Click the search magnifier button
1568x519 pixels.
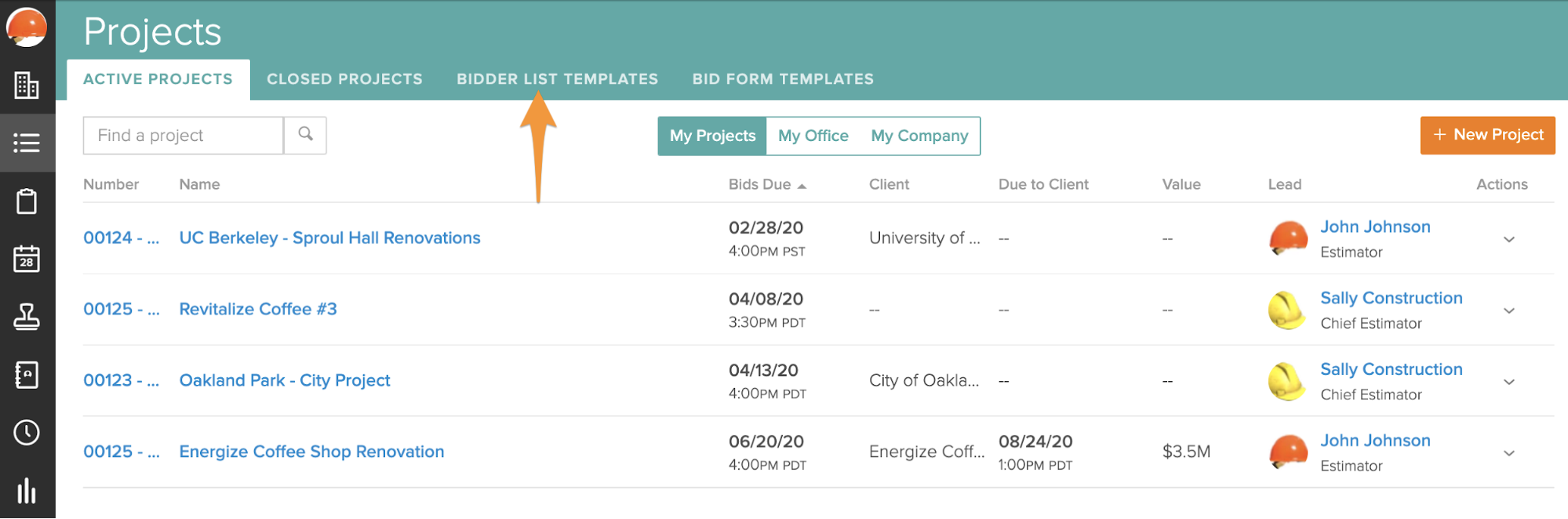pyautogui.click(x=305, y=135)
